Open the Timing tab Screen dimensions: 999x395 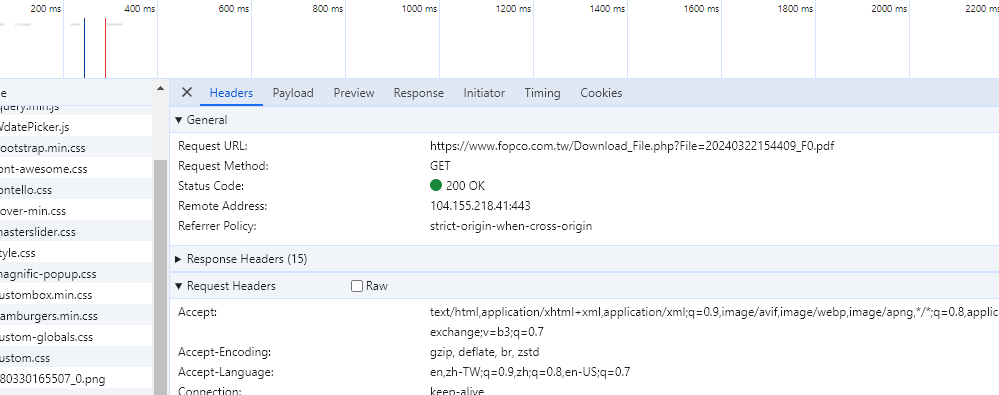coord(542,93)
